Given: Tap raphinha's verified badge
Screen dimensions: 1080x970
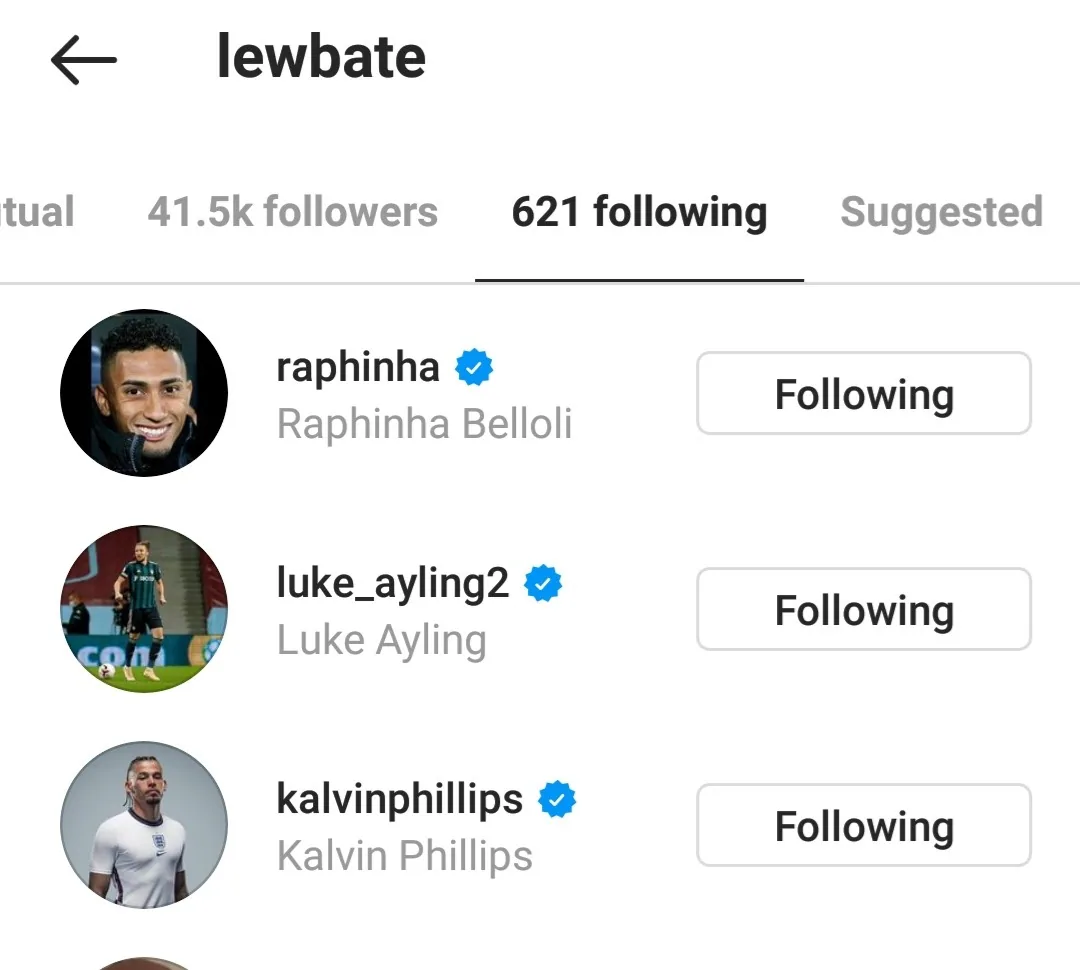Looking at the screenshot, I should (474, 369).
